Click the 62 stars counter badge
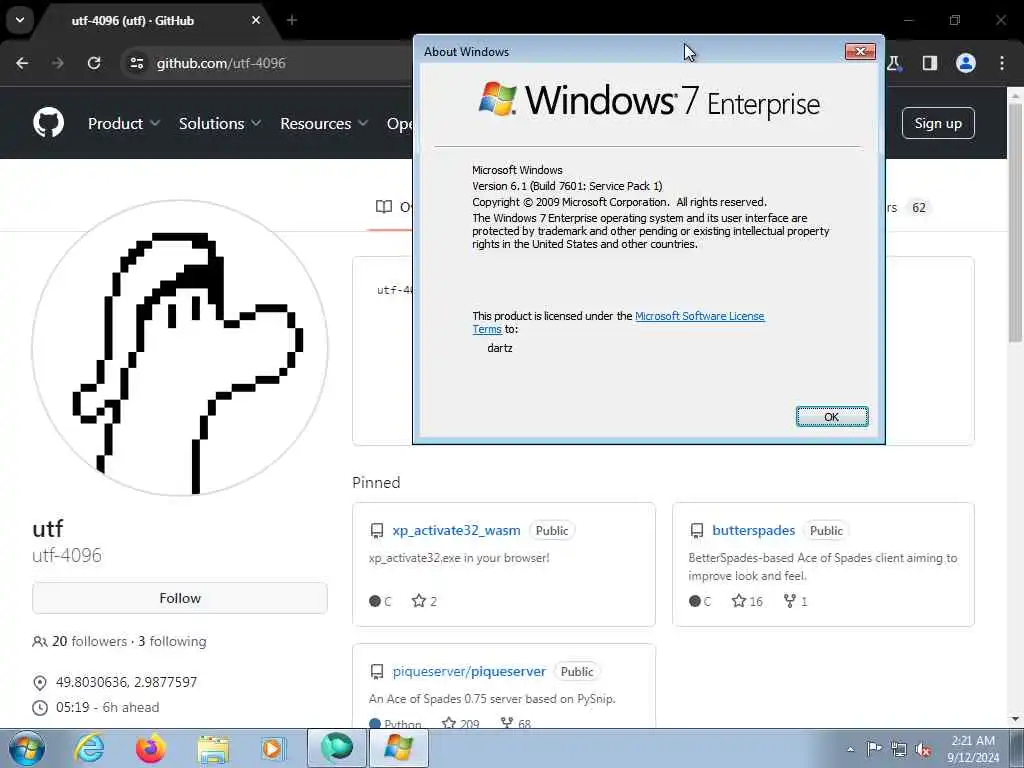Image resolution: width=1024 pixels, height=768 pixels. [918, 208]
